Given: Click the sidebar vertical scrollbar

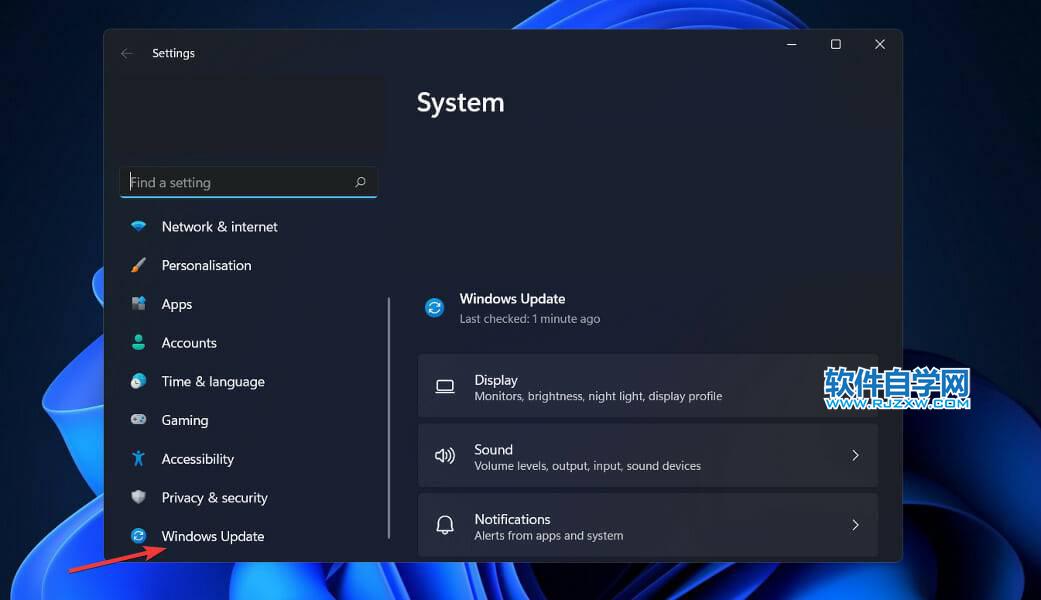Looking at the screenshot, I should click(389, 418).
